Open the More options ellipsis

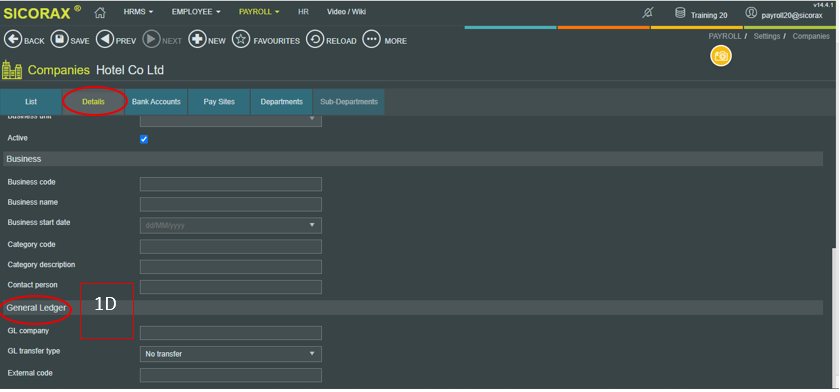click(371, 40)
